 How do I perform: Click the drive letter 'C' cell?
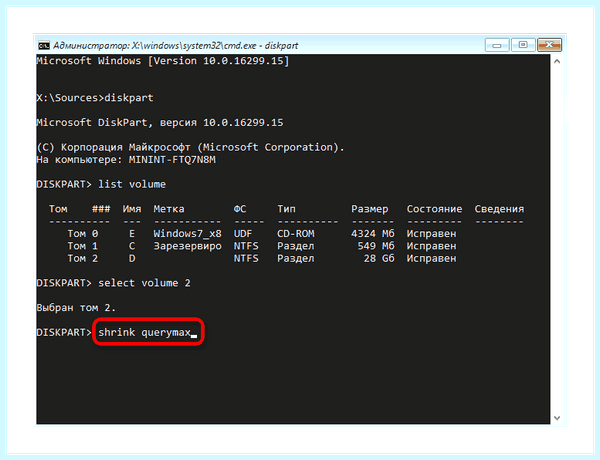(x=132, y=246)
